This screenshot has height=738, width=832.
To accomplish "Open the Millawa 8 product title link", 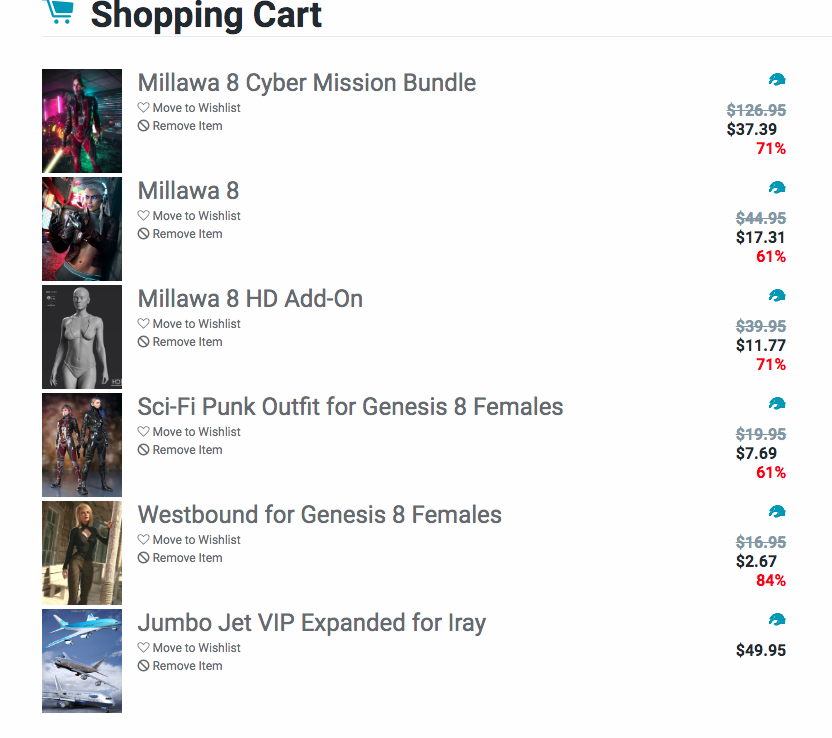I will [188, 190].
